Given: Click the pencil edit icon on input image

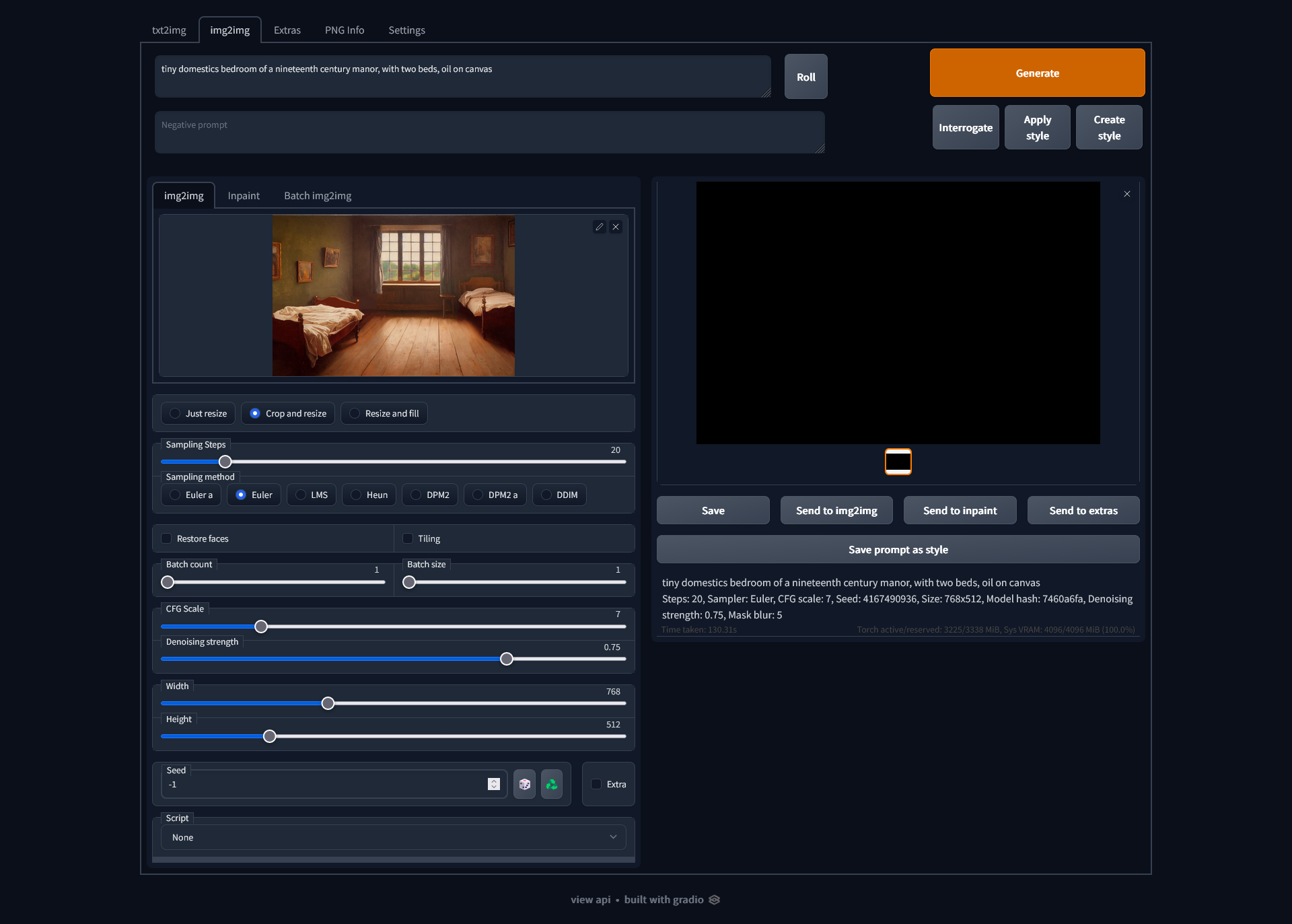Looking at the screenshot, I should [x=599, y=227].
